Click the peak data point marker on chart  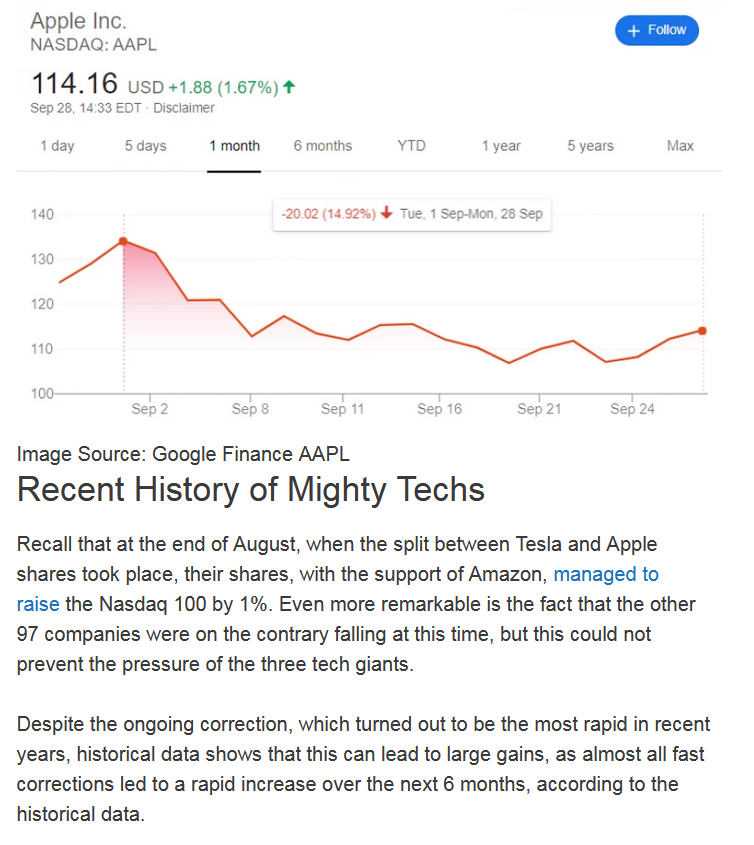tap(123, 241)
